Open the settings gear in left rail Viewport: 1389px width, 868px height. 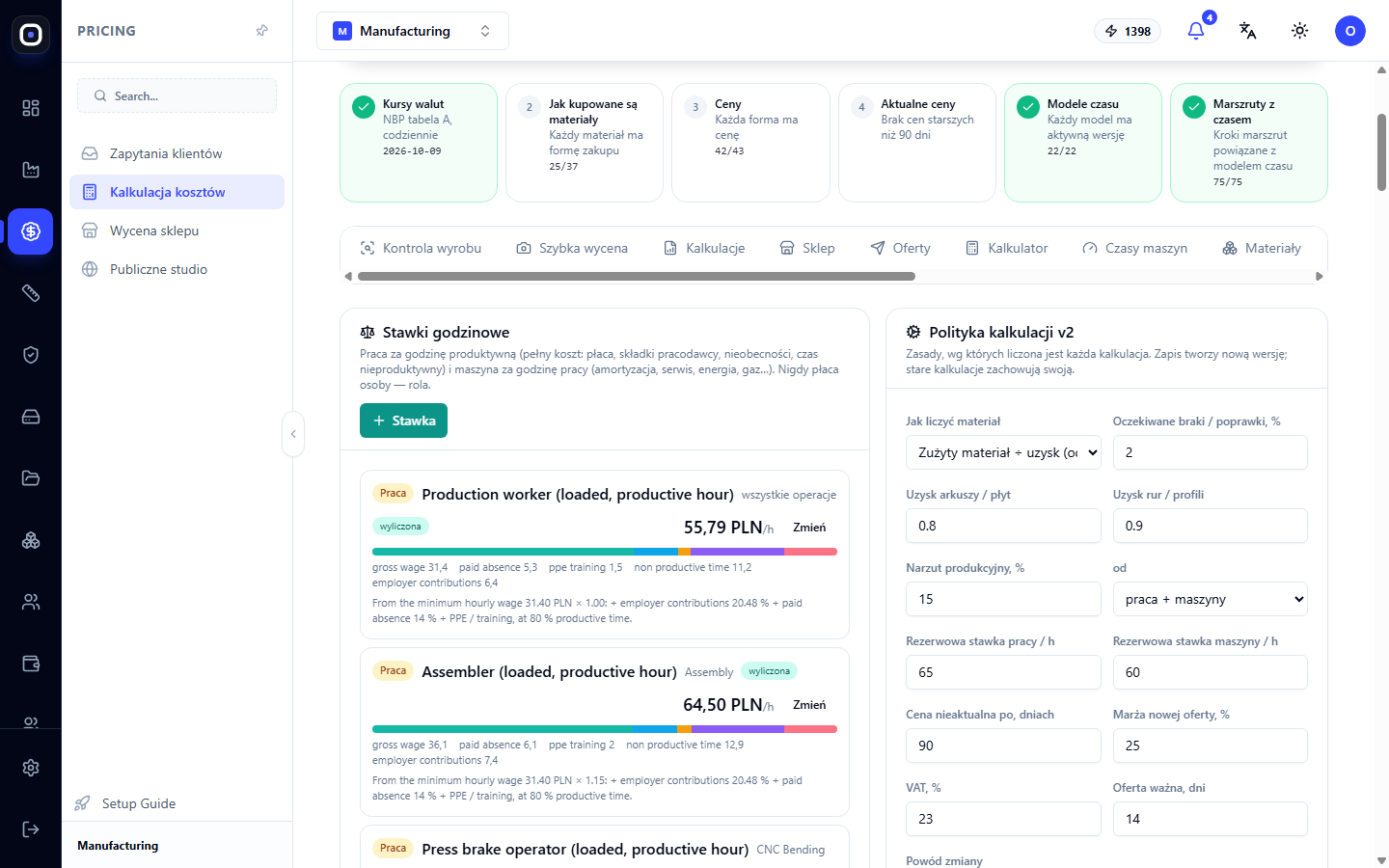31,768
